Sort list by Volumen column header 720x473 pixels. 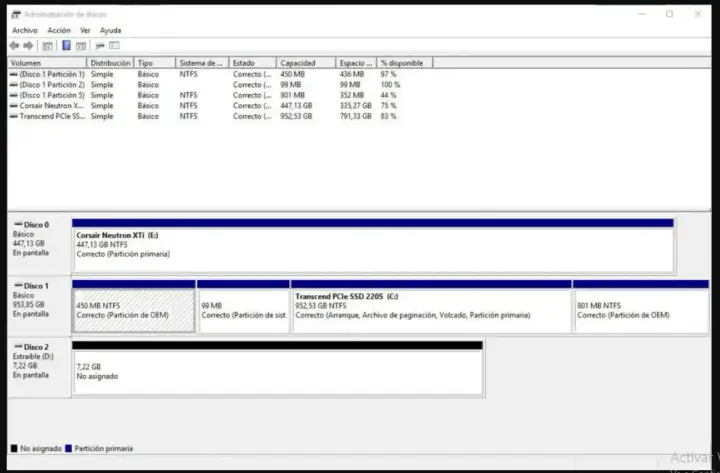47,63
